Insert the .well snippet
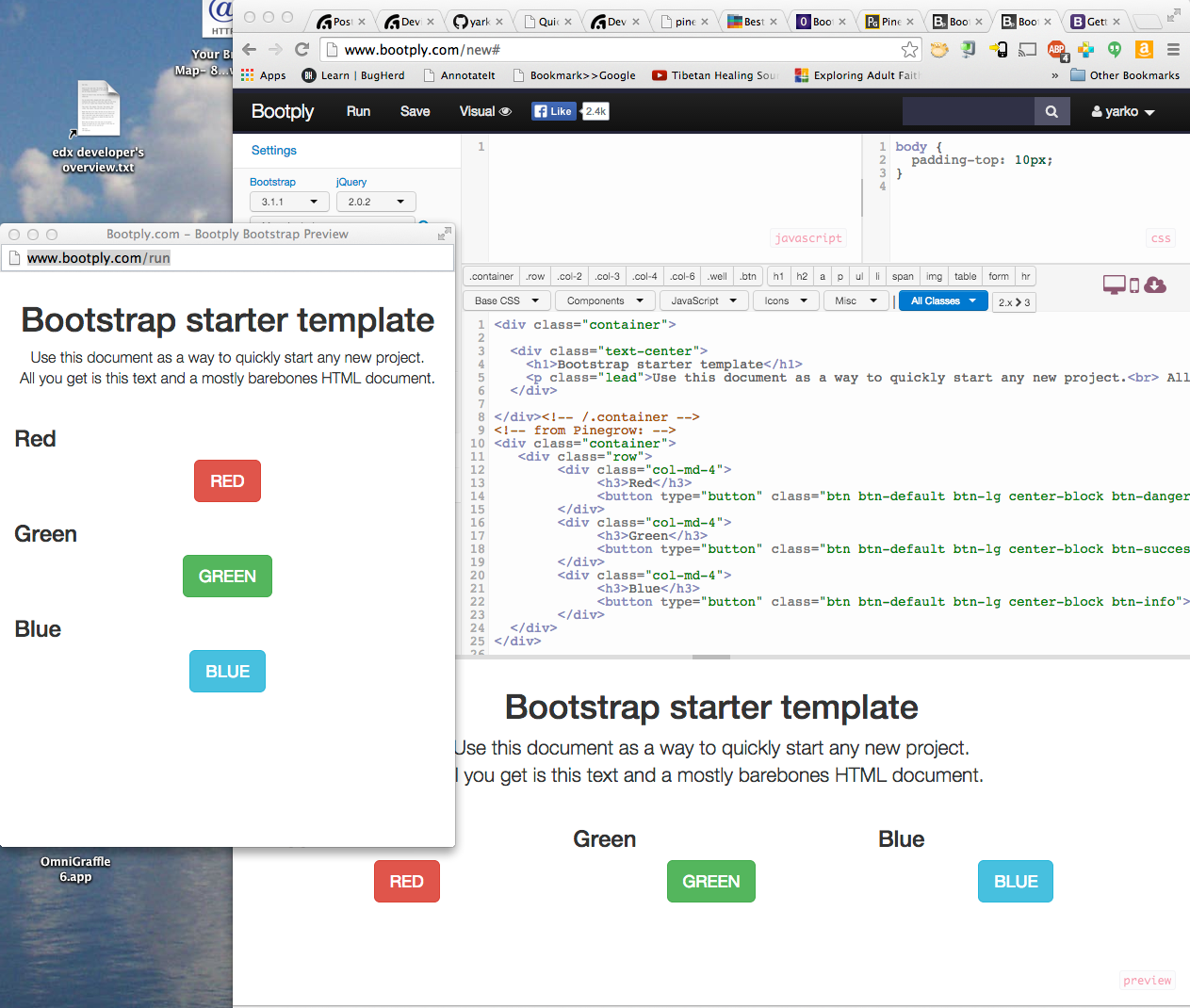 717,276
